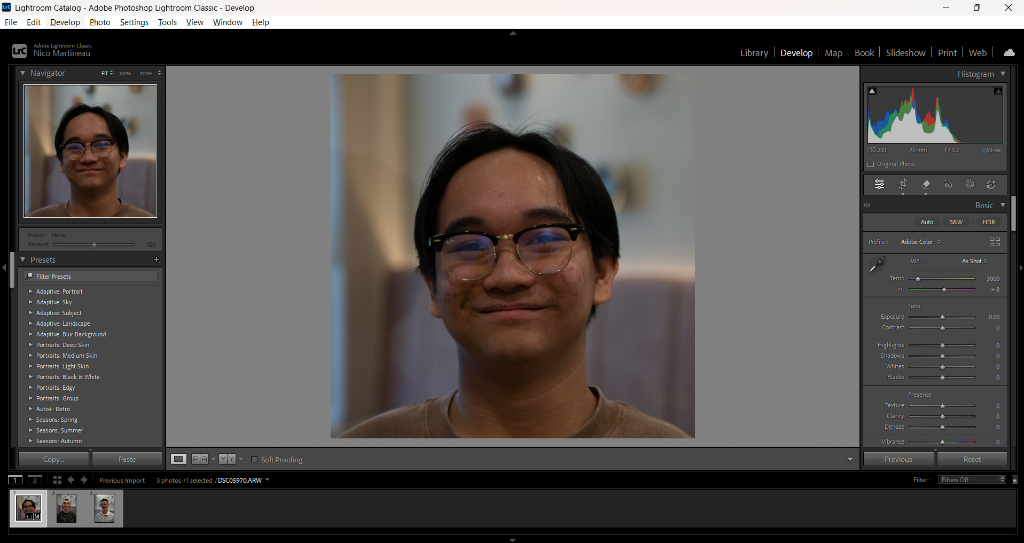The width and height of the screenshot is (1024, 543).
Task: Open the Adobe Color profile dropdown
Action: (x=921, y=242)
